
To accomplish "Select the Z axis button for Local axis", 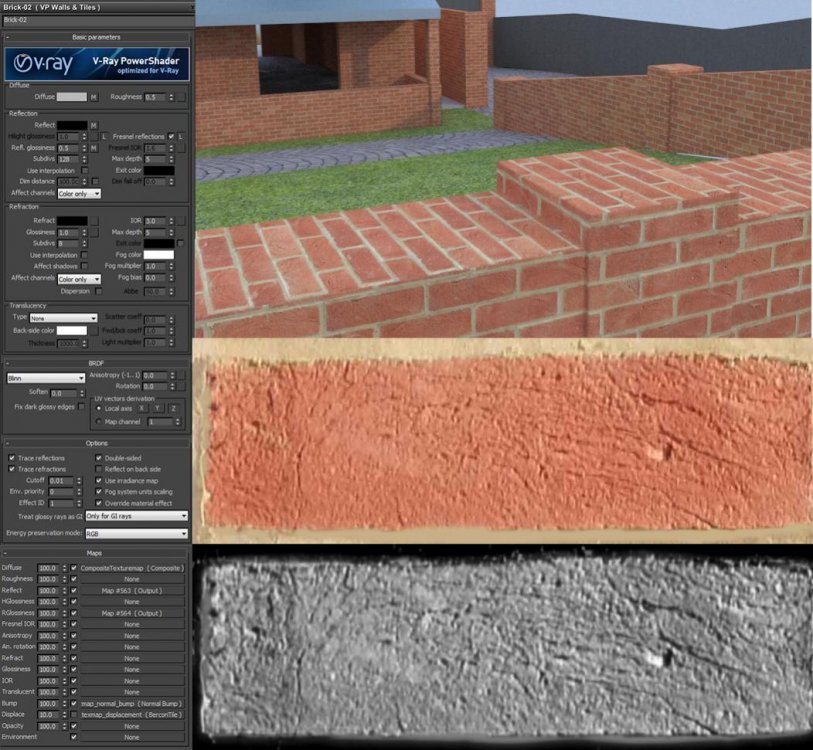I will tap(174, 409).
